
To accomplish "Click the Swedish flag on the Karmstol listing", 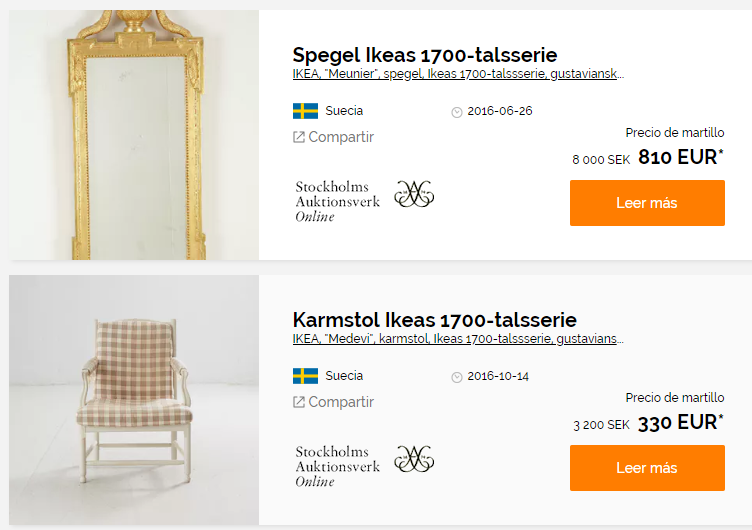I will point(306,376).
